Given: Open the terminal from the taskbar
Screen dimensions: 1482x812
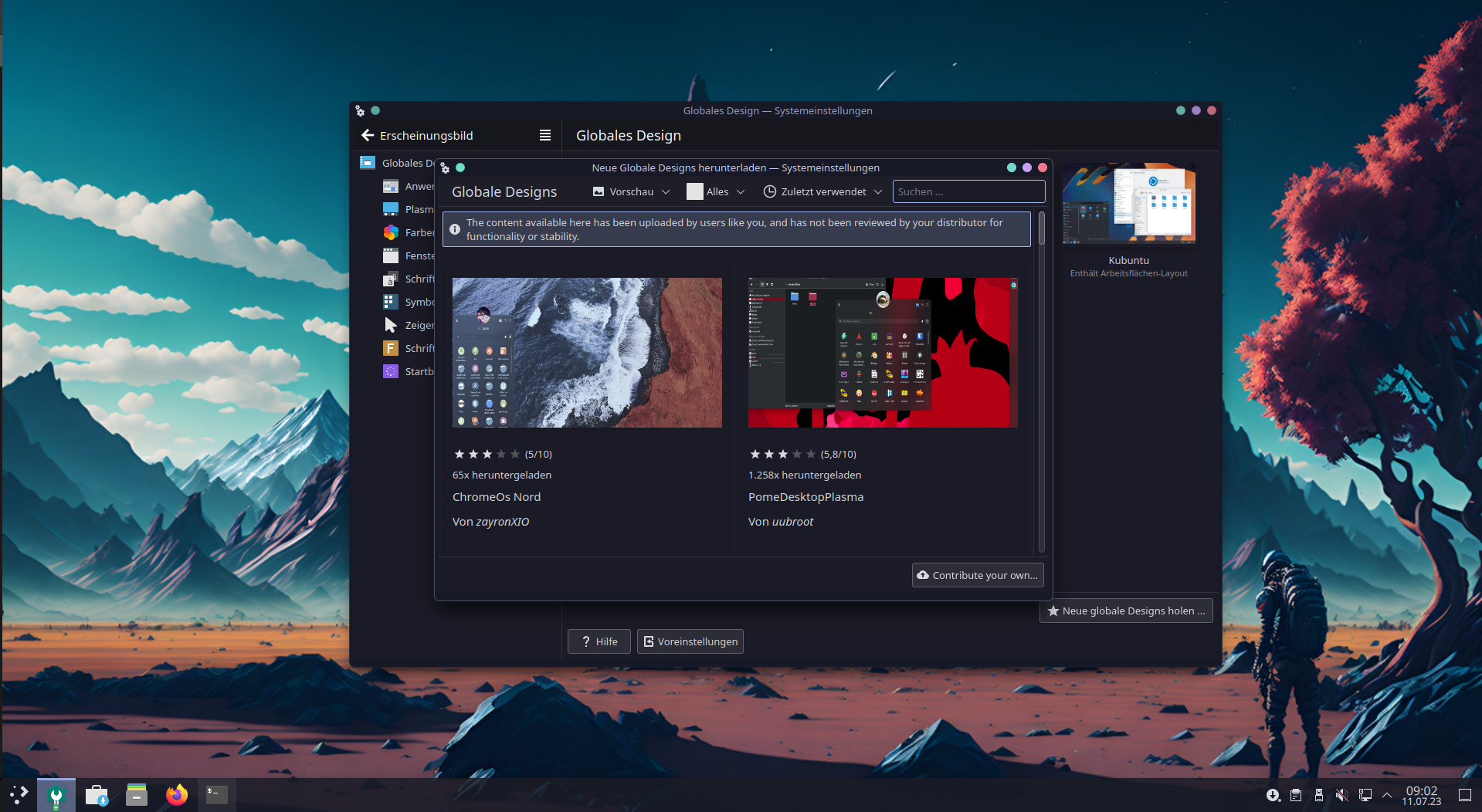Looking at the screenshot, I should (217, 795).
